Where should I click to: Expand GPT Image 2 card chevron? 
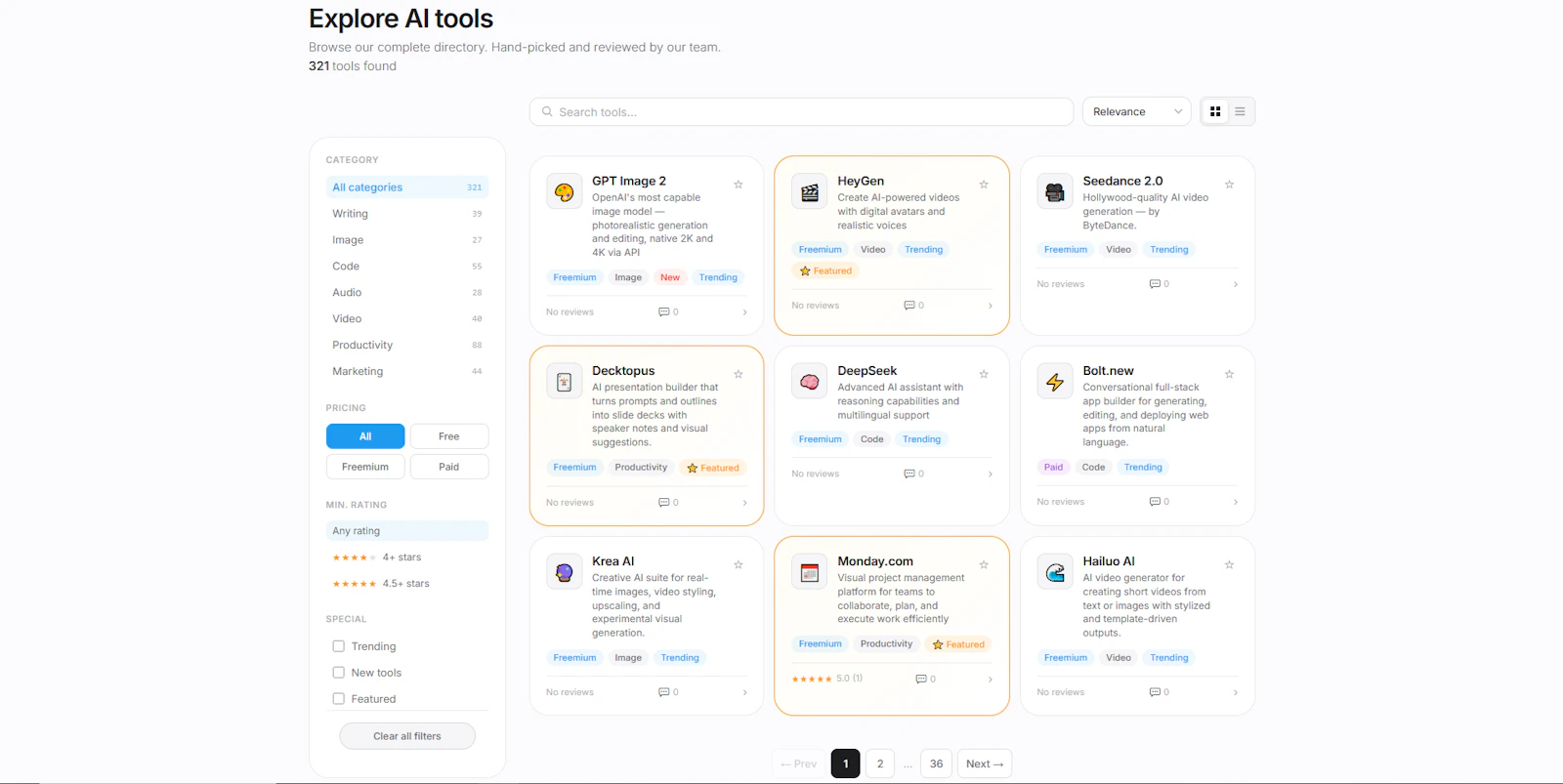click(744, 312)
